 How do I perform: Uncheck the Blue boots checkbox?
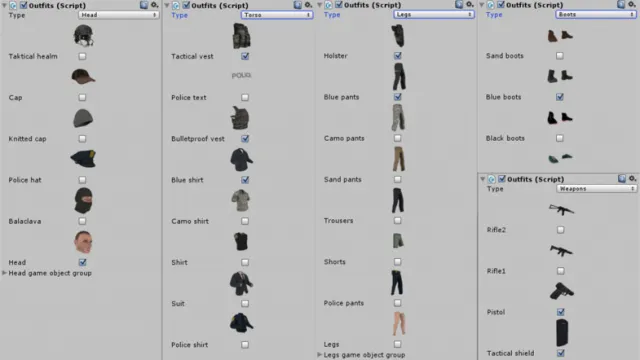point(560,97)
